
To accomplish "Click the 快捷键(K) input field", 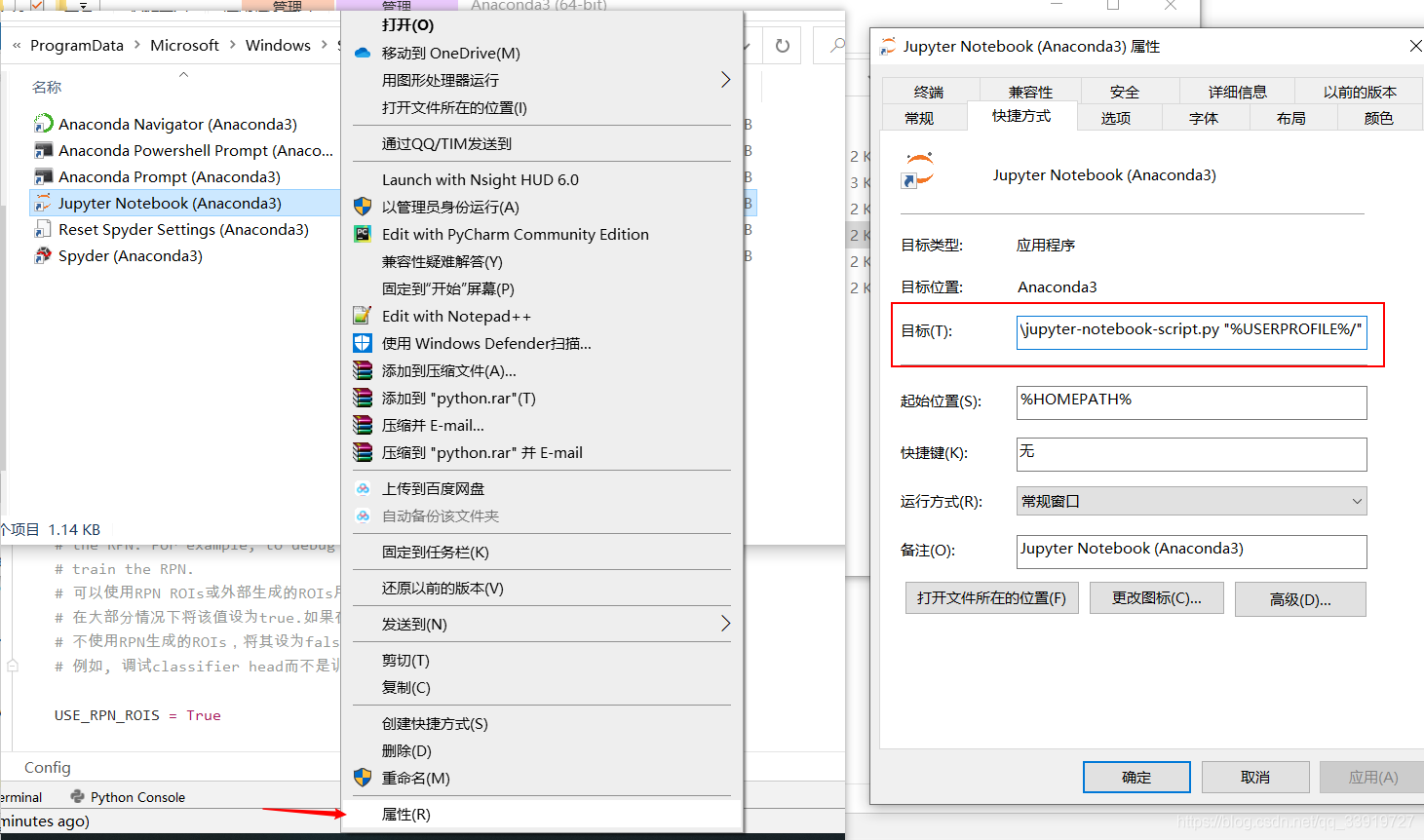I will [x=1191, y=454].
